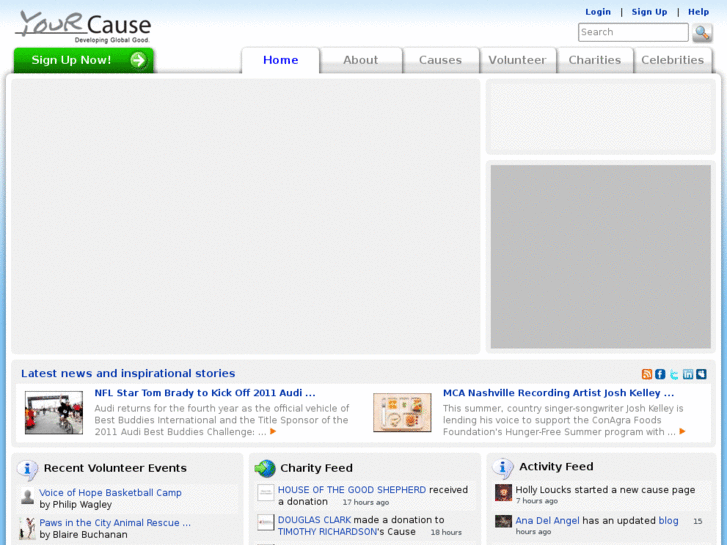
Task: Click the DOUGLAS CLARK donation thumbnail
Action: pos(266,522)
